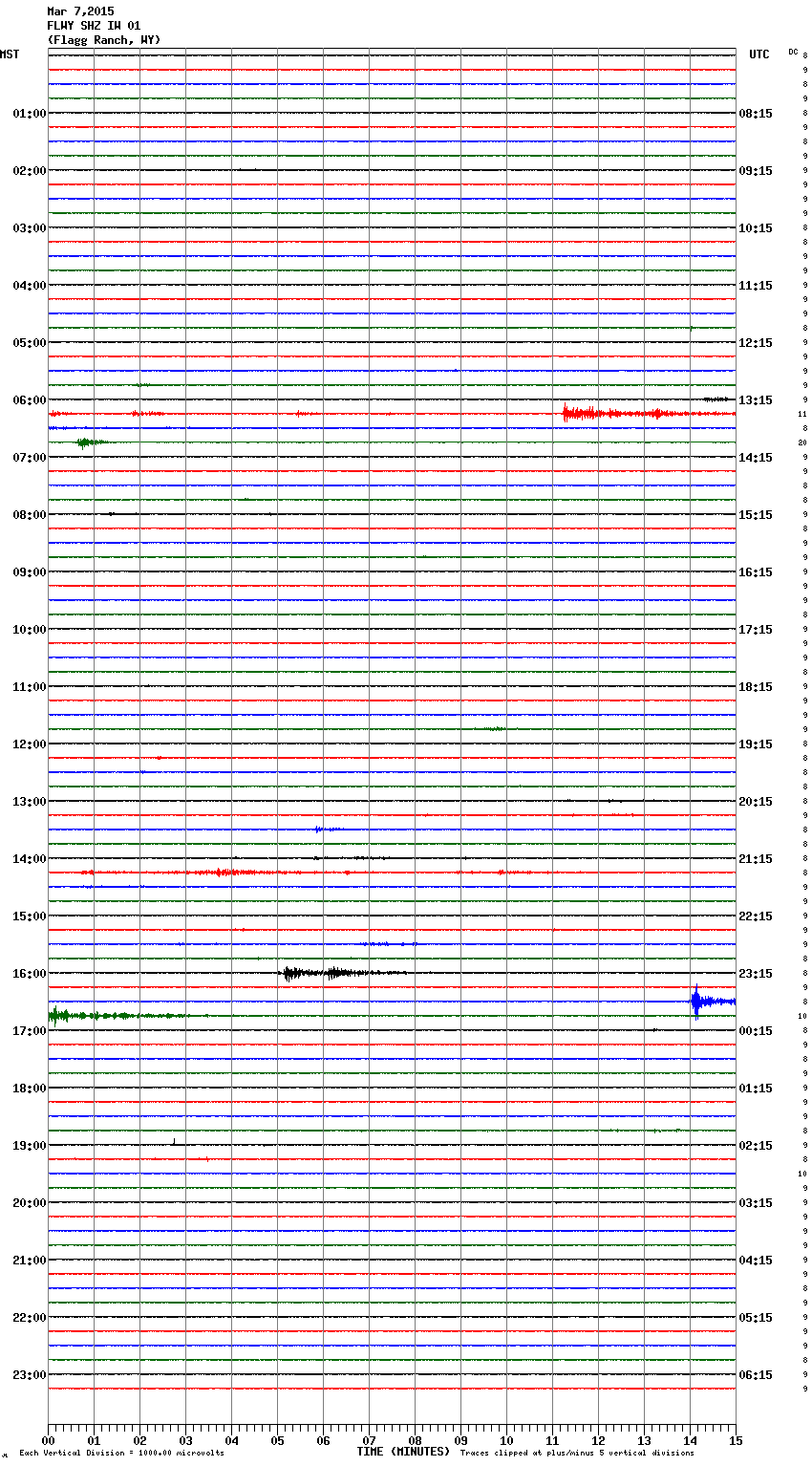Screen dimensions: 812x1466
Task: Click the 03 minute tick label
Action: (185, 1441)
